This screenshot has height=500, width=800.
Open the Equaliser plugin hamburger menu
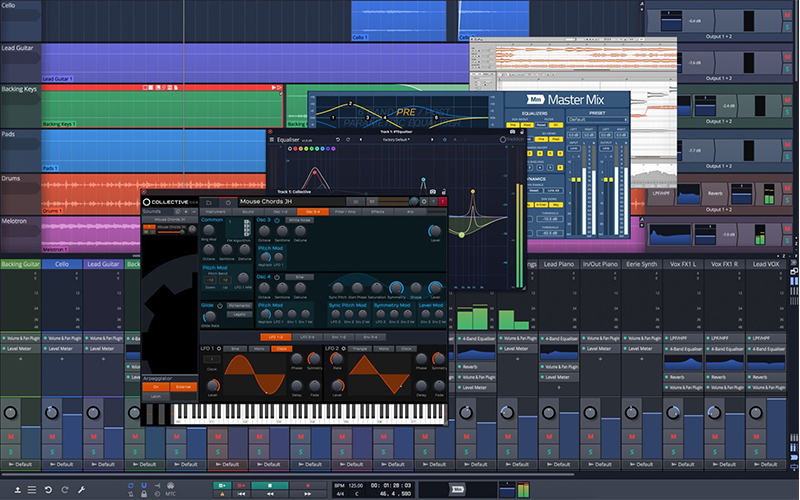(x=272, y=140)
